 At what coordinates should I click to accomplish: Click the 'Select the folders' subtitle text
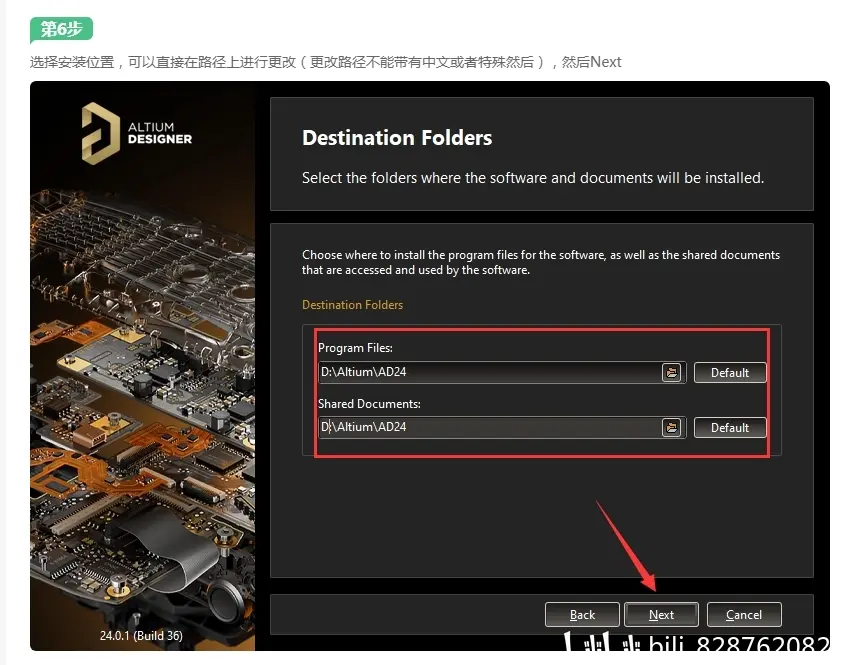point(533,178)
